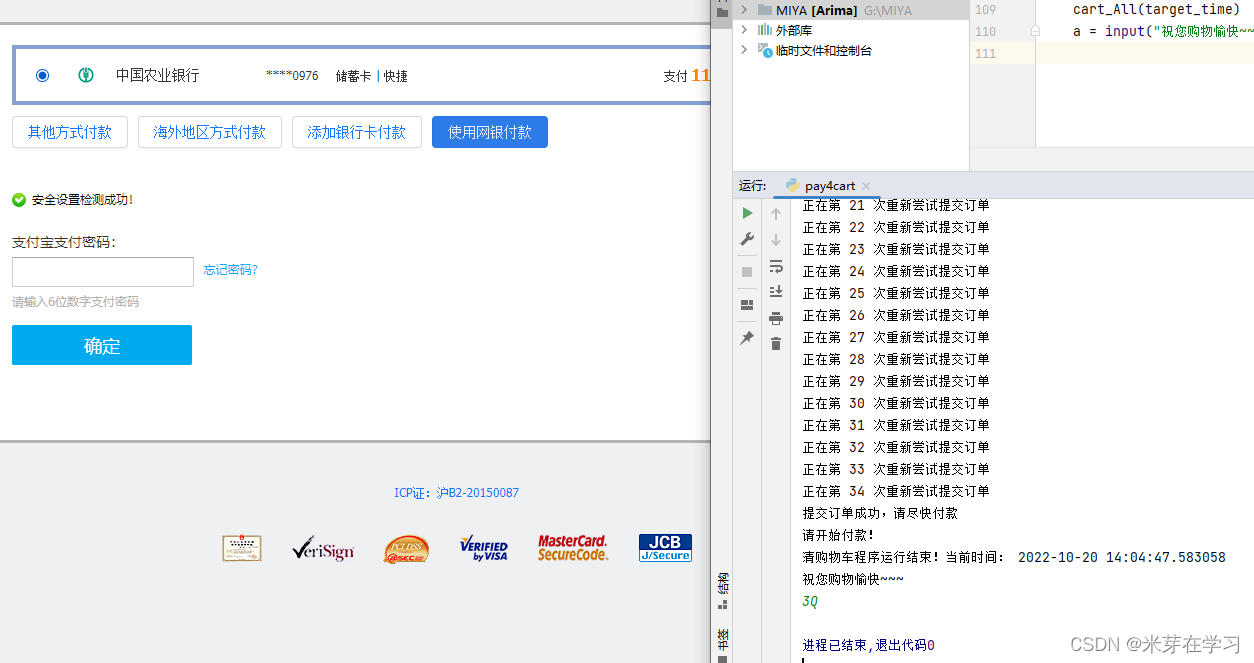Click console line 提交订单成功，请尽快付款
The image size is (1254, 663).
click(880, 513)
